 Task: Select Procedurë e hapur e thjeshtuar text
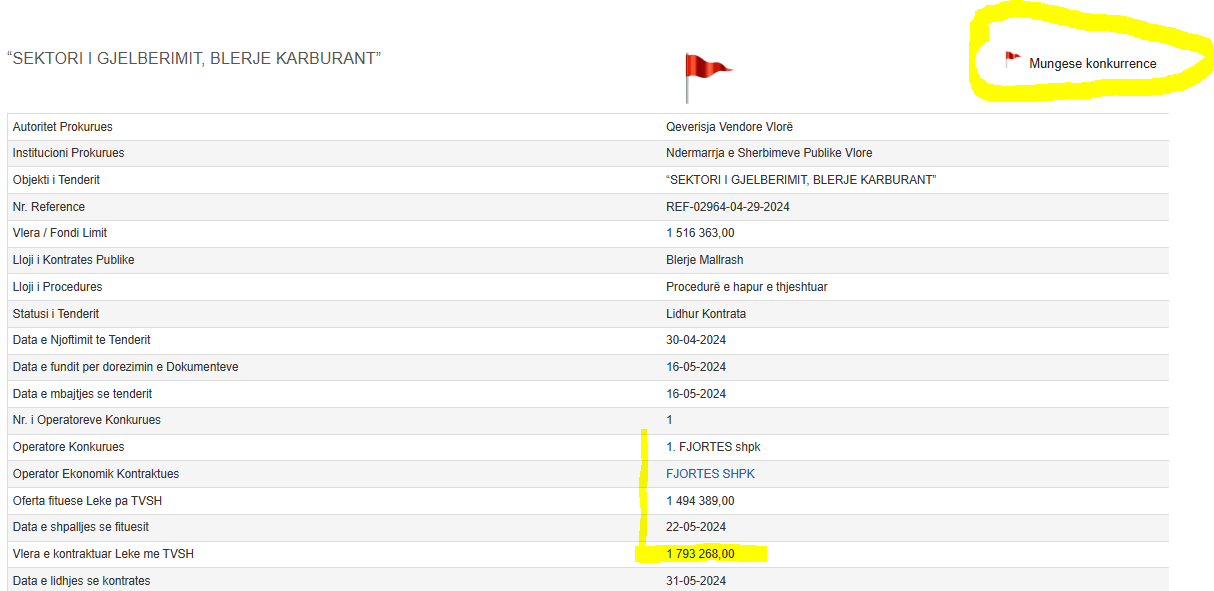(x=746, y=287)
